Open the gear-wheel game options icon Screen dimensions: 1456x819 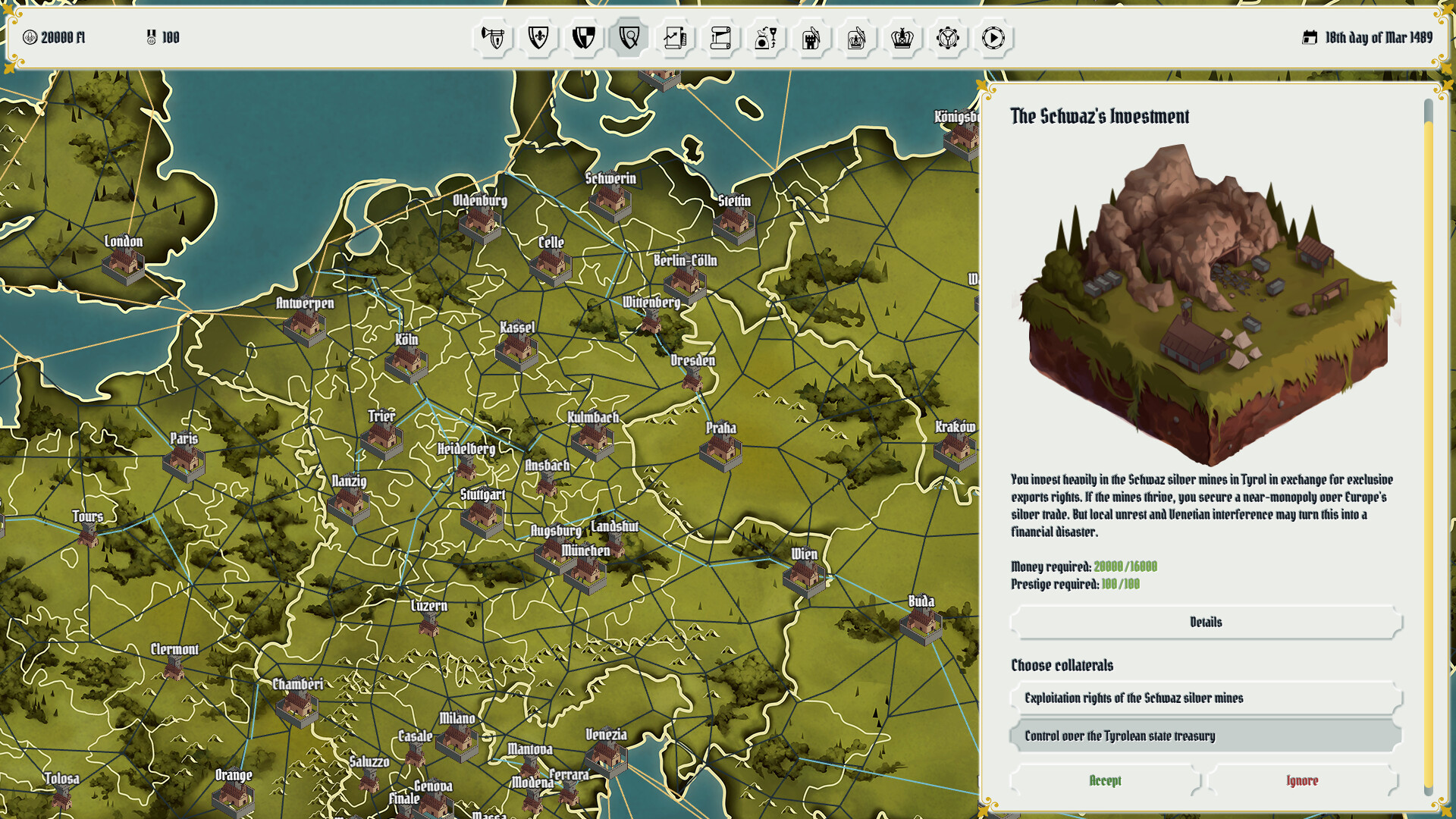947,38
